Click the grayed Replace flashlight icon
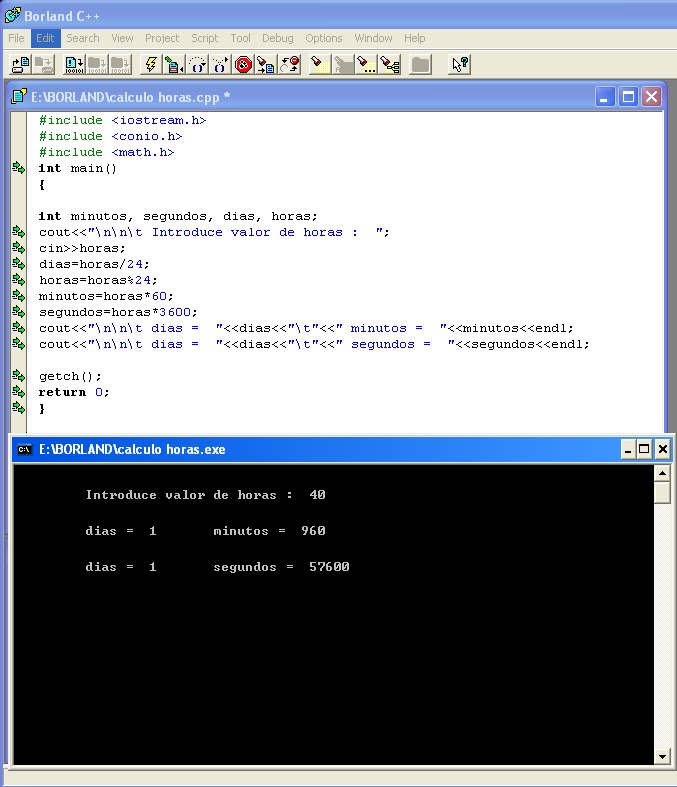 [343, 65]
